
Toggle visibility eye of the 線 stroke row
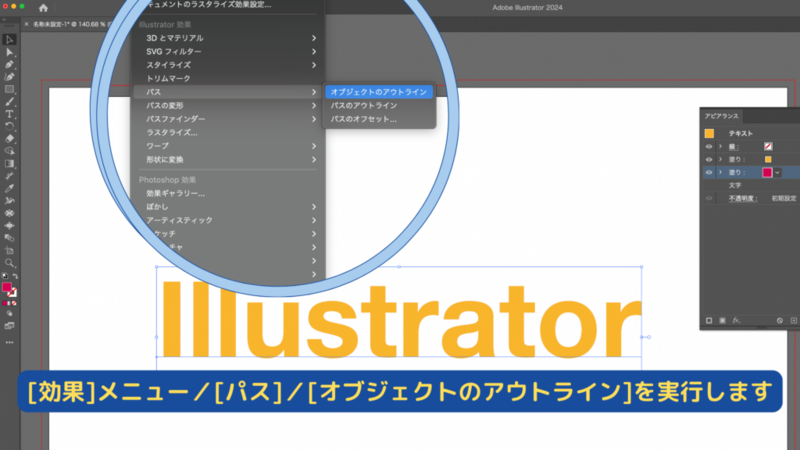coord(709,146)
